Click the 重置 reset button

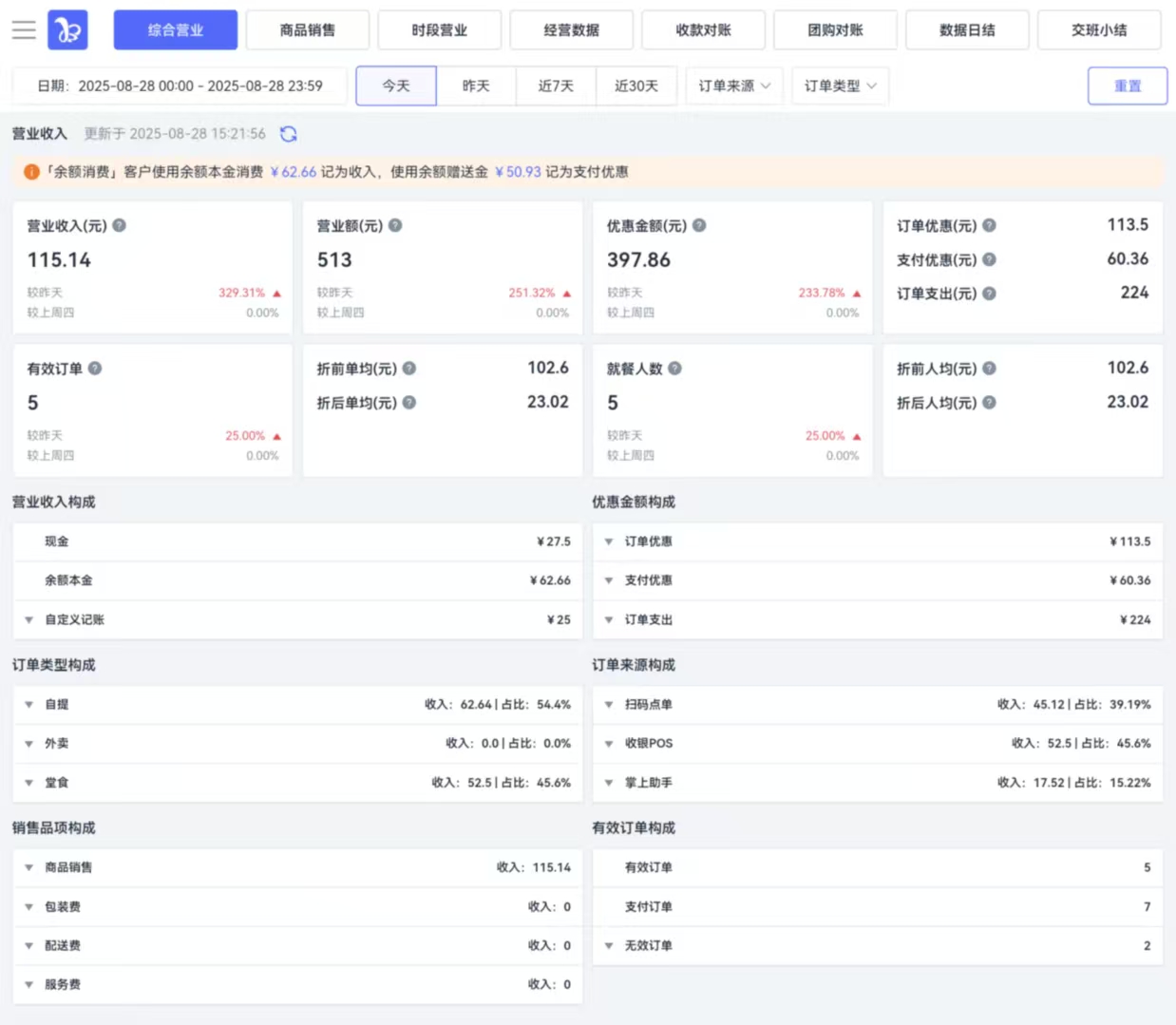[1128, 85]
